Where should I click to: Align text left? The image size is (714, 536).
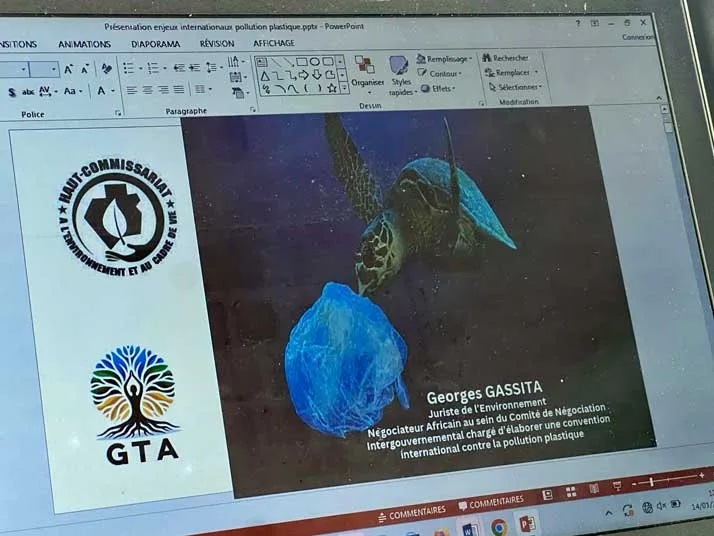tap(132, 90)
